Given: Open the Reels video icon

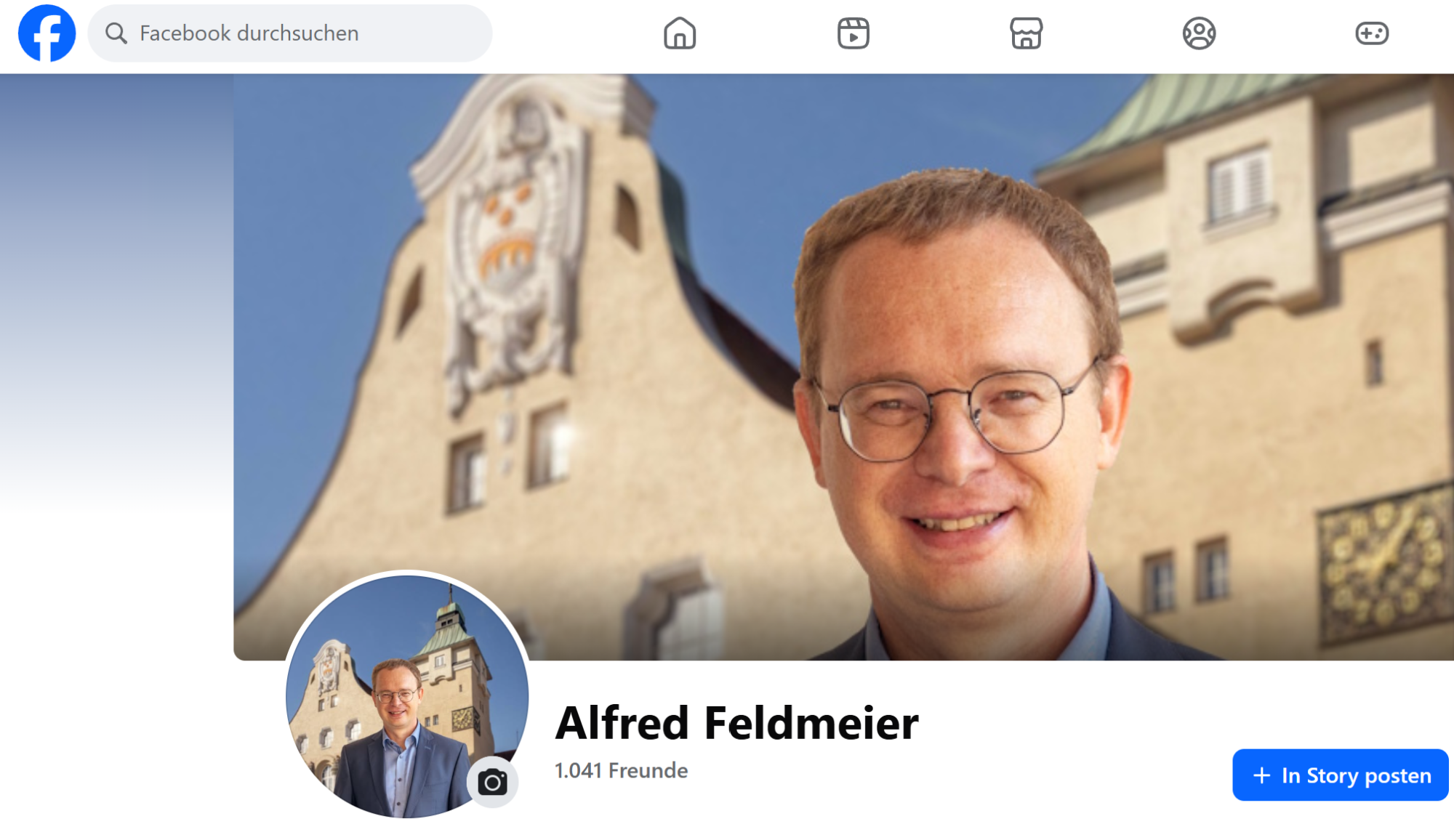Looking at the screenshot, I should [x=853, y=33].
